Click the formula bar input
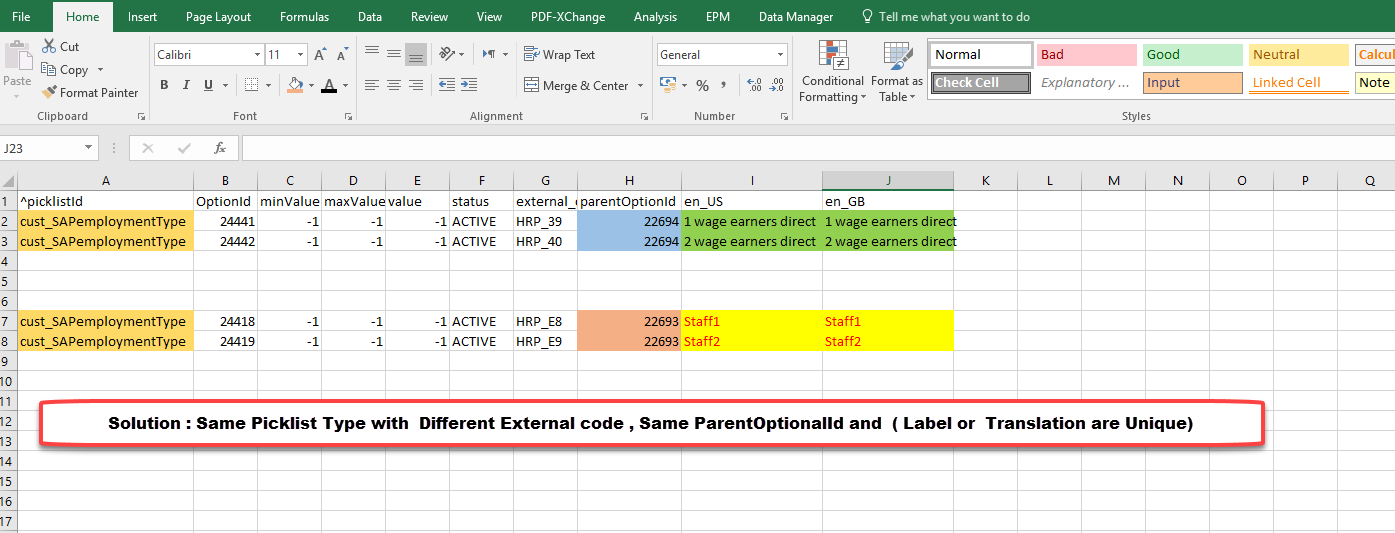This screenshot has width=1395, height=533. click(x=817, y=148)
